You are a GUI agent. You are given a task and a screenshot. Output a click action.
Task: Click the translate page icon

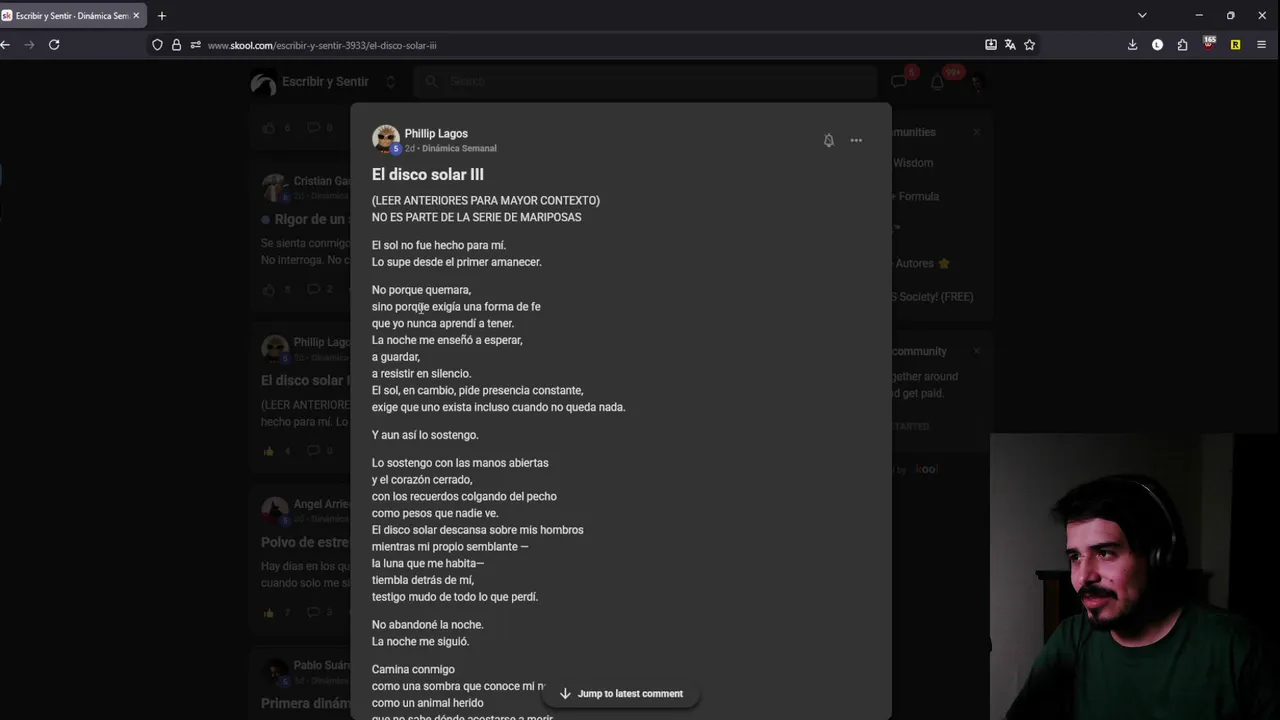[1010, 45]
